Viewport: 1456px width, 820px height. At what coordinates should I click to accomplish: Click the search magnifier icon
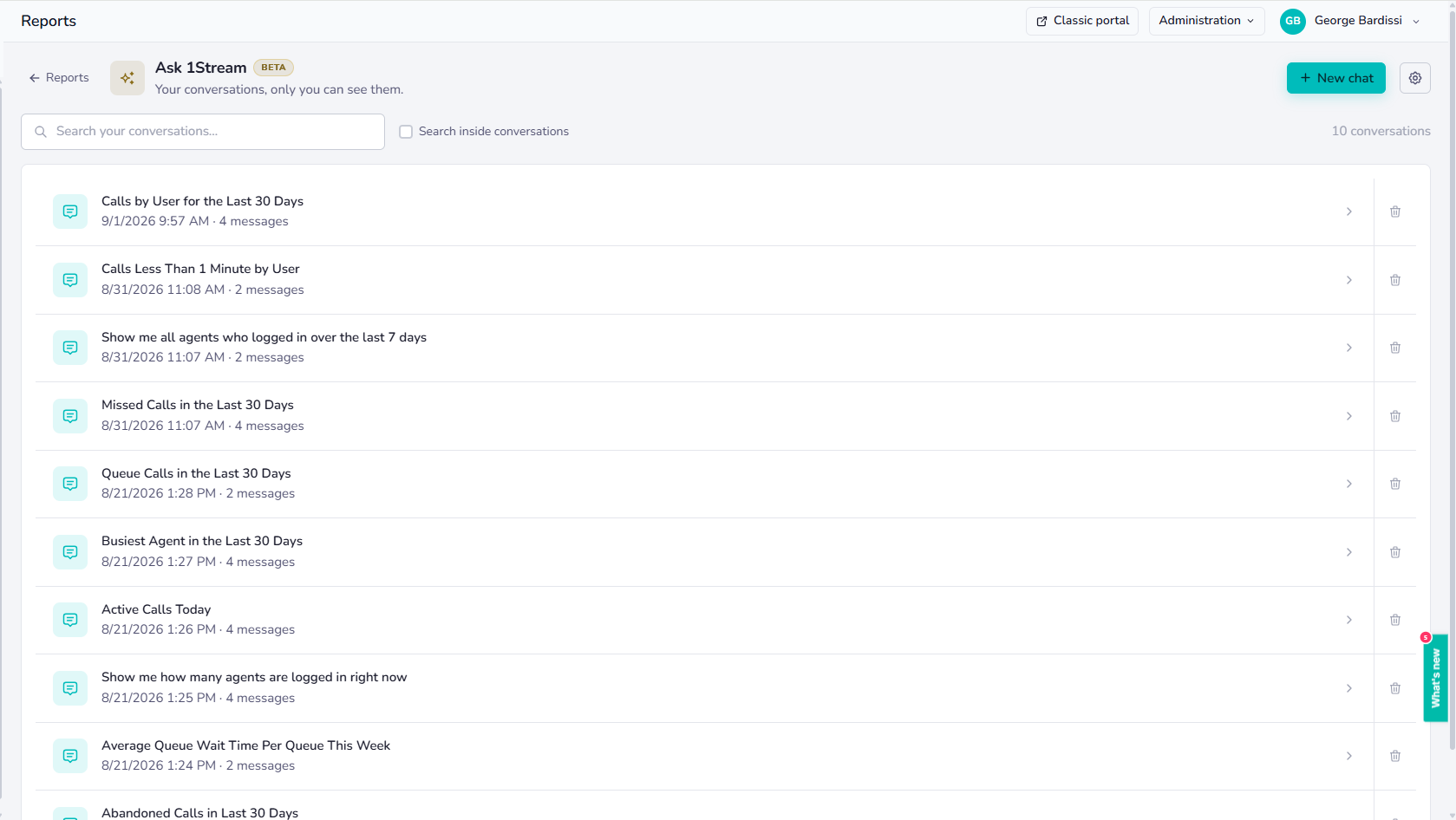tap(41, 132)
